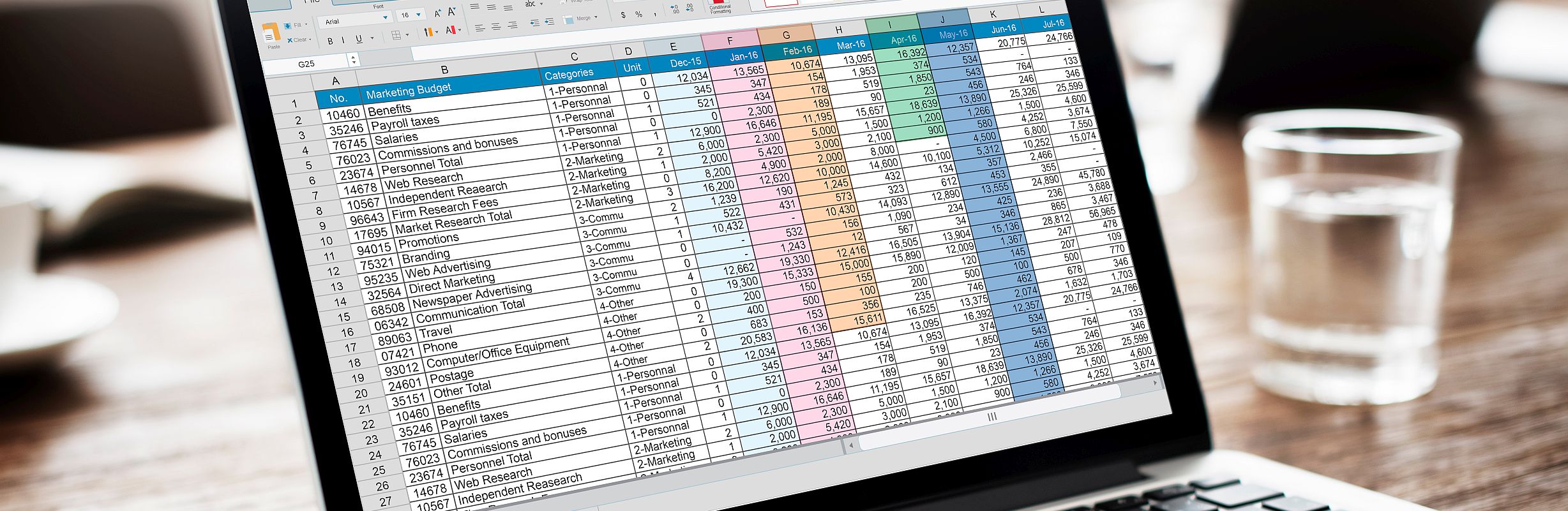Click the increase indent icon
The image size is (1568, 511).
(549, 21)
